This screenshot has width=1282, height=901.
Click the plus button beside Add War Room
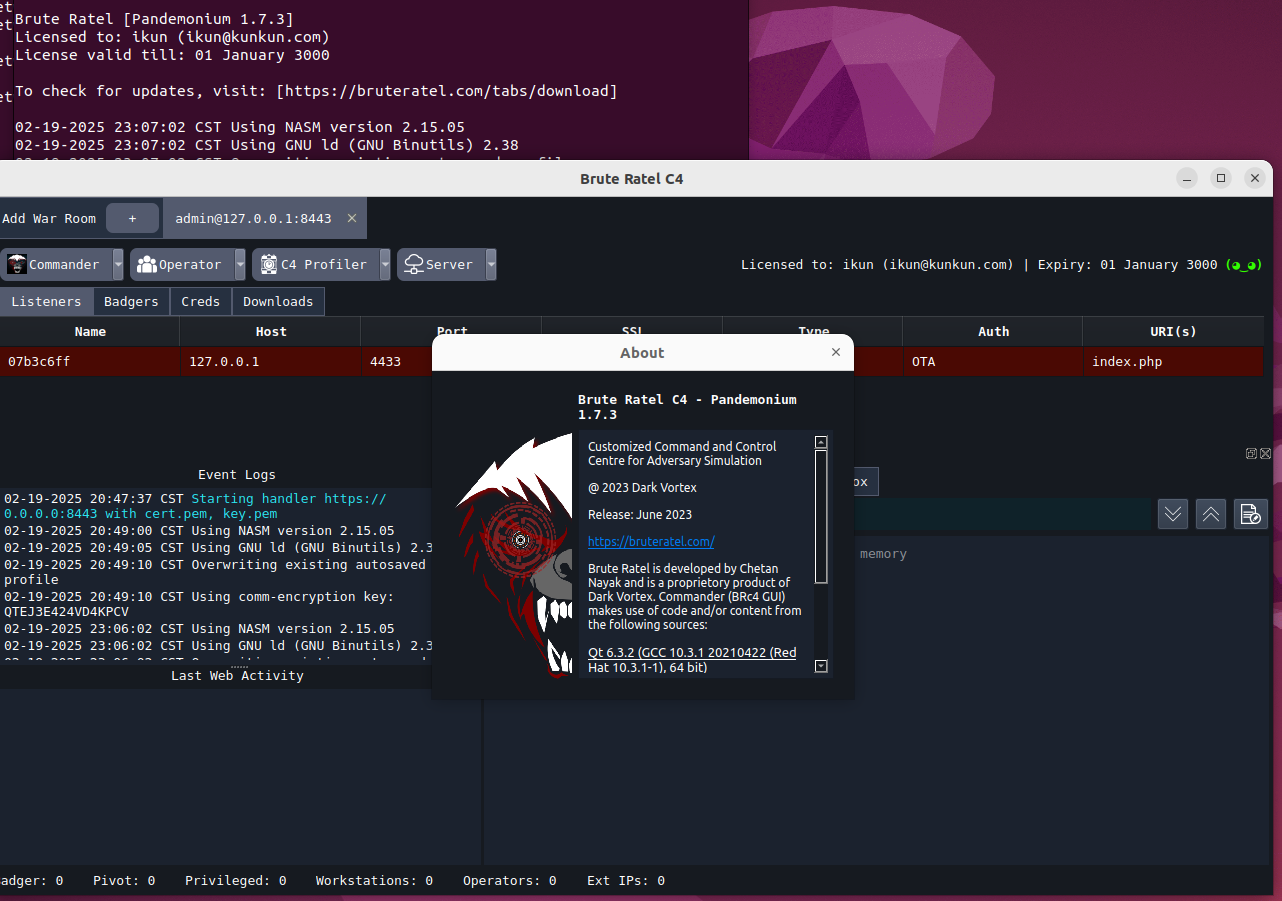point(132,219)
